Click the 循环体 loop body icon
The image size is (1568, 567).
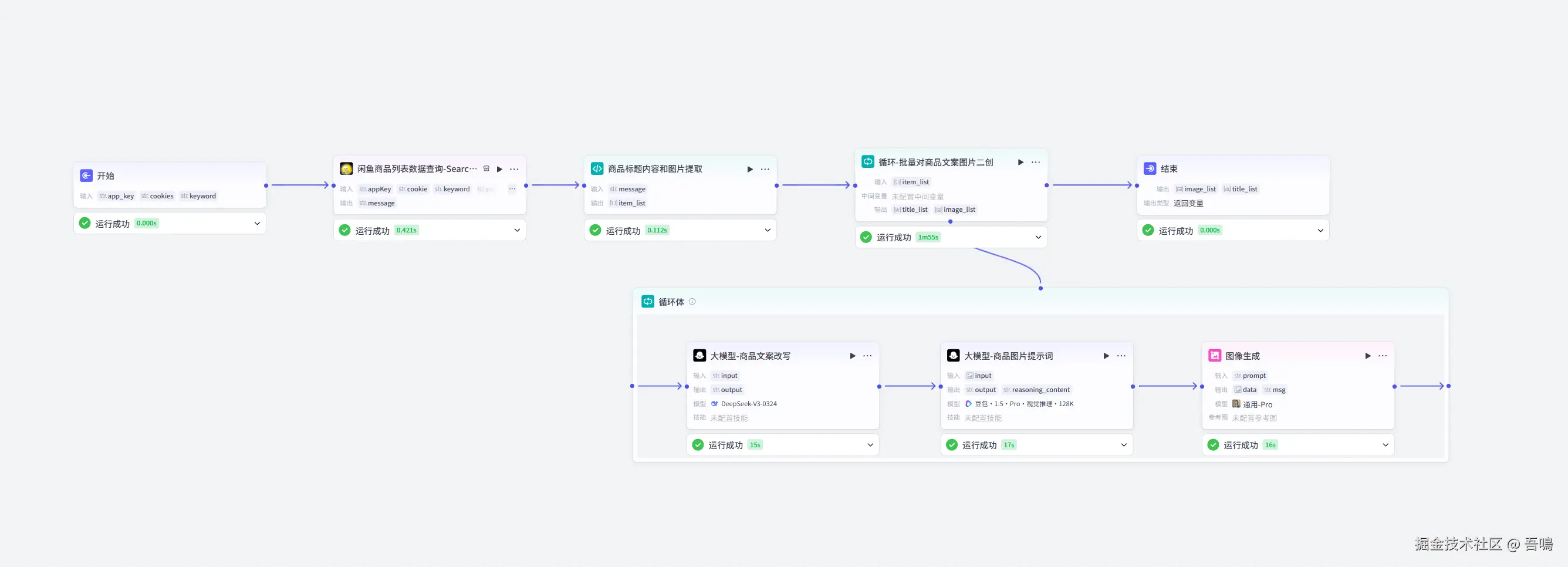[648, 302]
